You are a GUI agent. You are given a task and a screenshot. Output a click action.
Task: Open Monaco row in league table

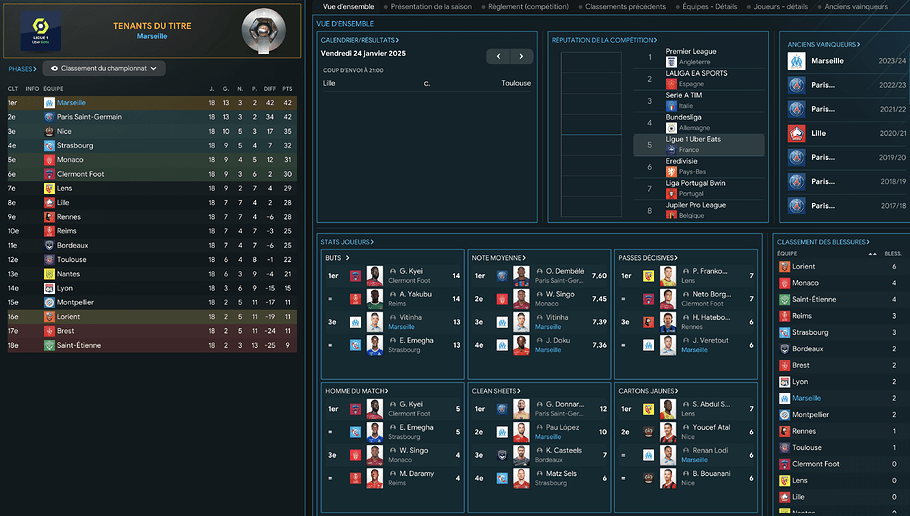pyautogui.click(x=152, y=160)
